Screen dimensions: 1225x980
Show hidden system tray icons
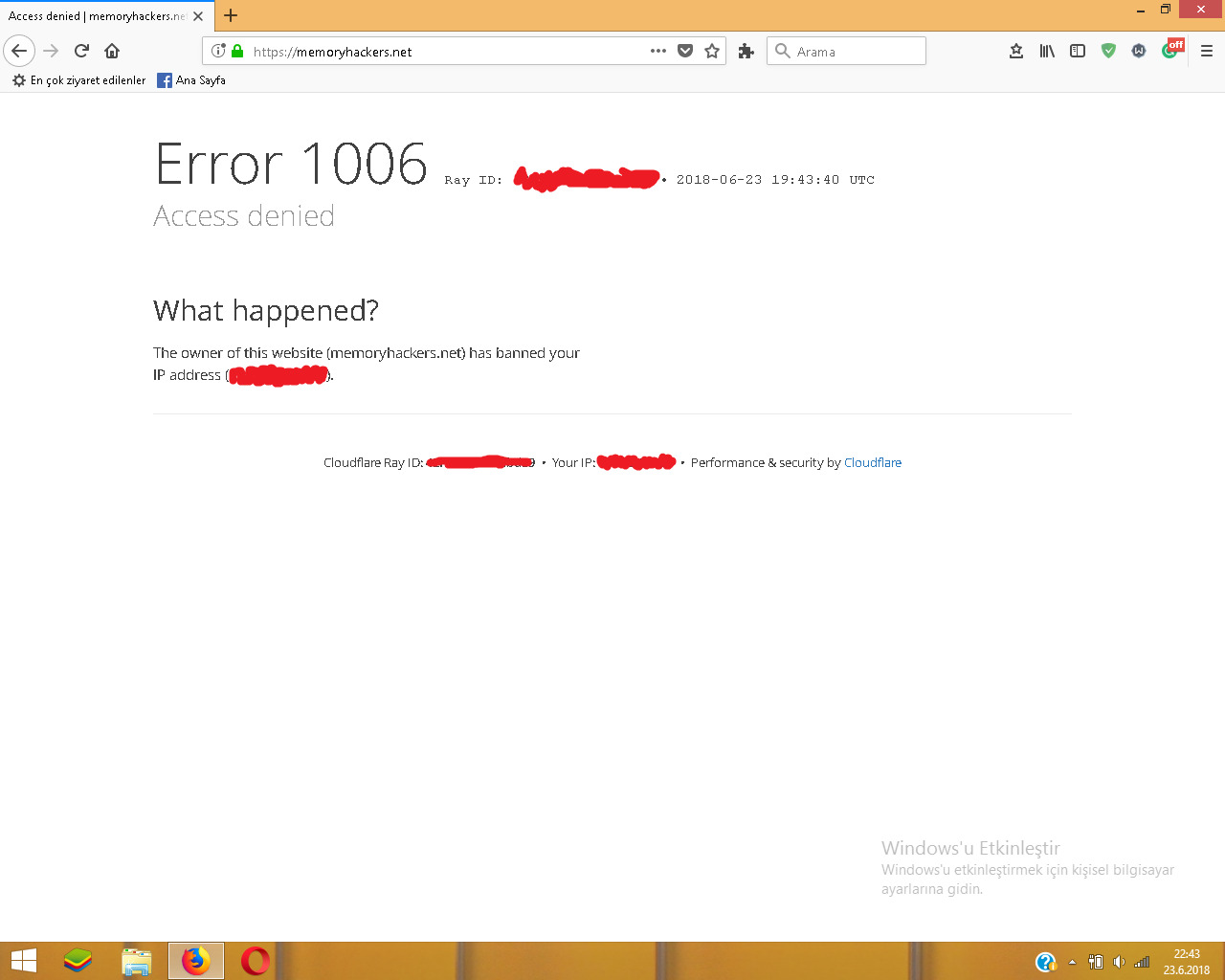1073,962
